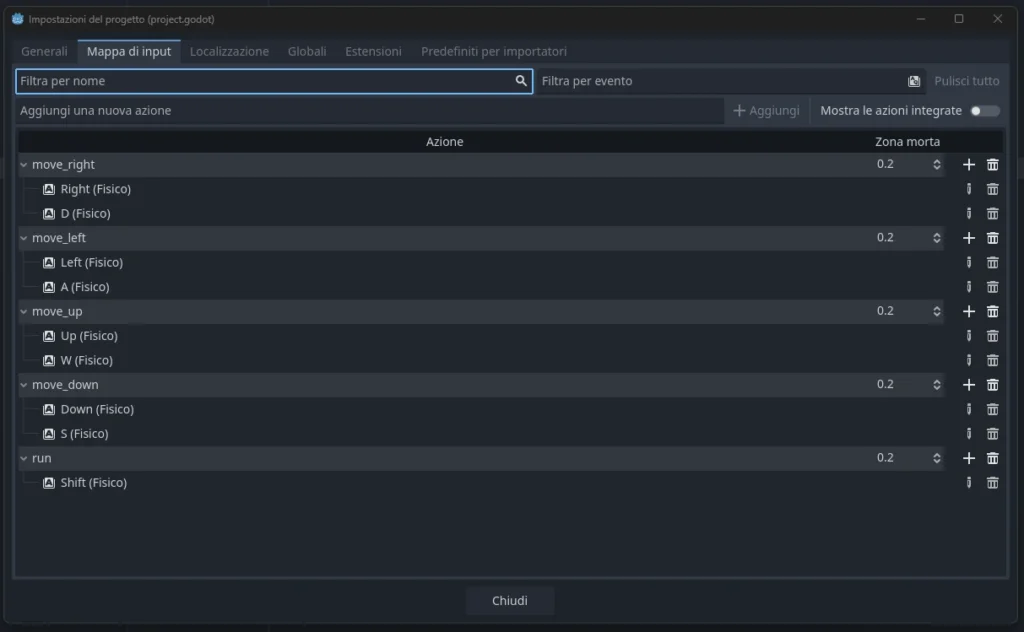Click the keyboard icon beside Filtra per evento
The width and height of the screenshot is (1024, 632).
tap(914, 81)
